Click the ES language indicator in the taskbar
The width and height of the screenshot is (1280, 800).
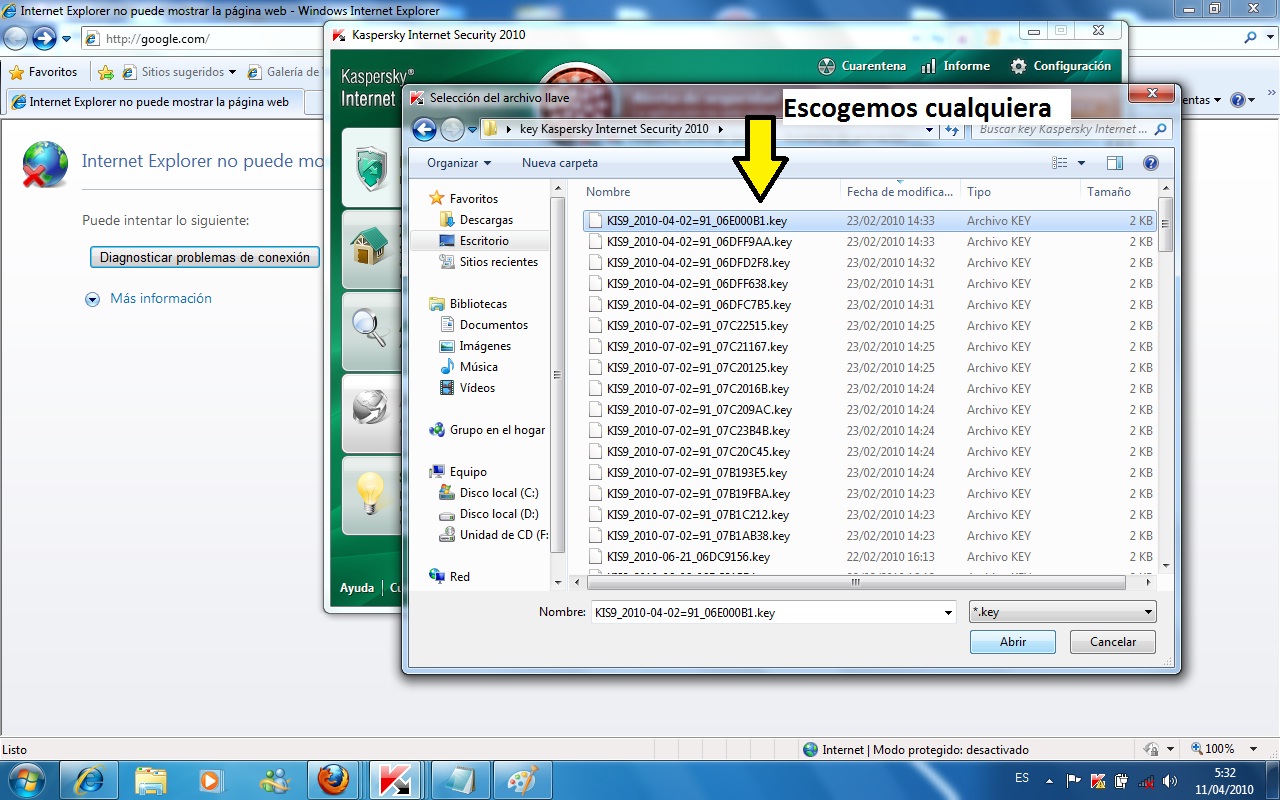(x=1022, y=778)
